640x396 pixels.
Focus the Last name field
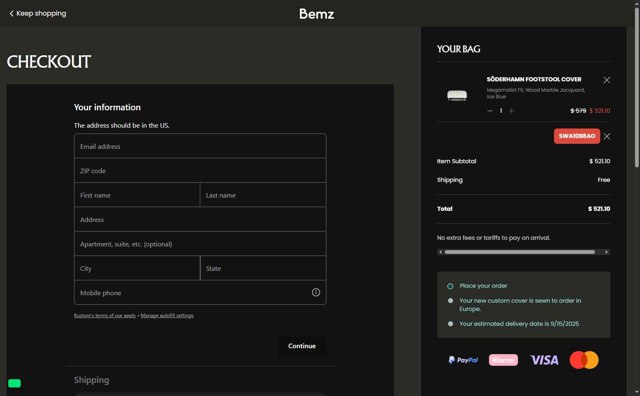[263, 195]
